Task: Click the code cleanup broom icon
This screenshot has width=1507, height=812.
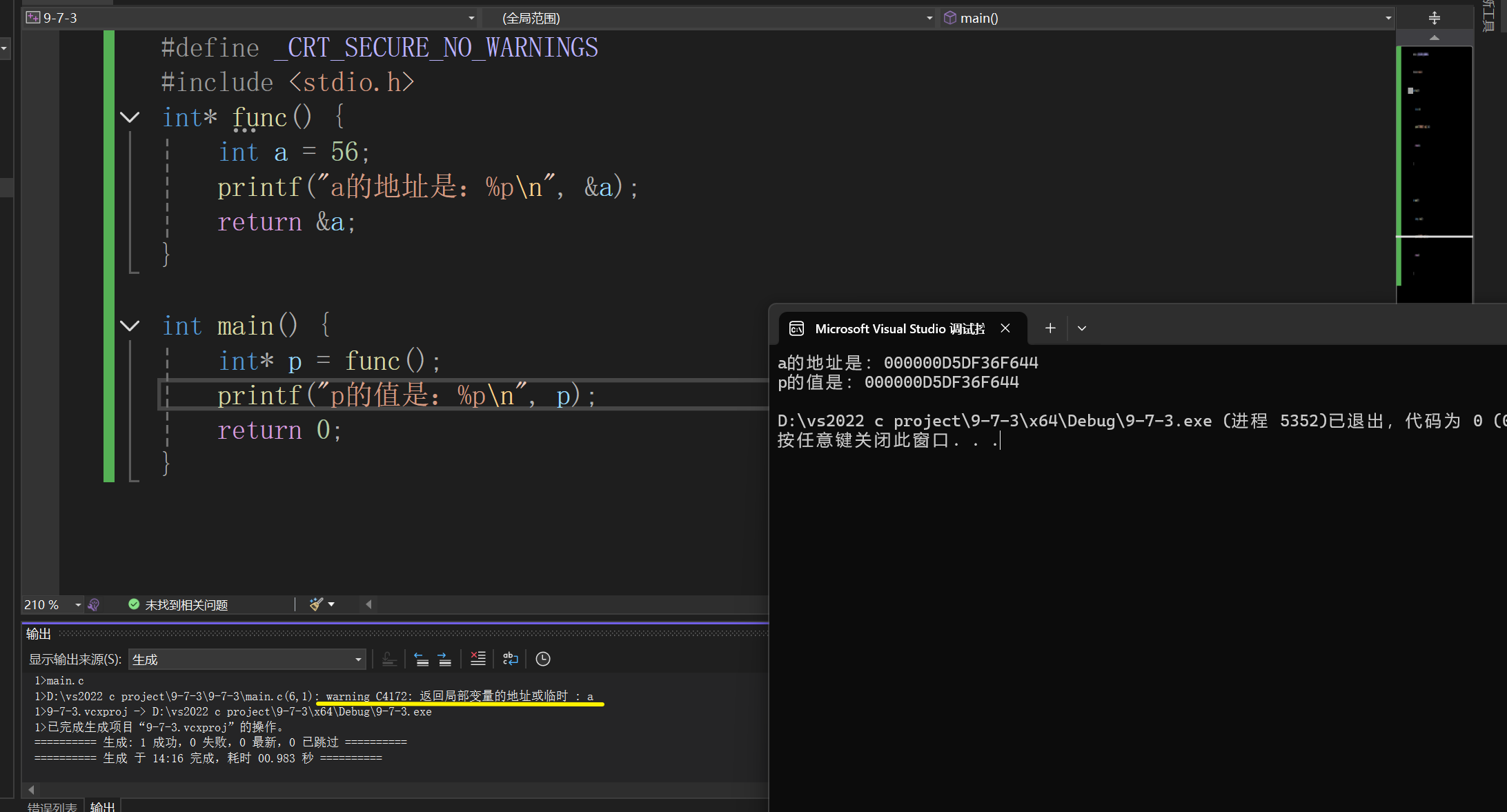Action: pyautogui.click(x=316, y=604)
